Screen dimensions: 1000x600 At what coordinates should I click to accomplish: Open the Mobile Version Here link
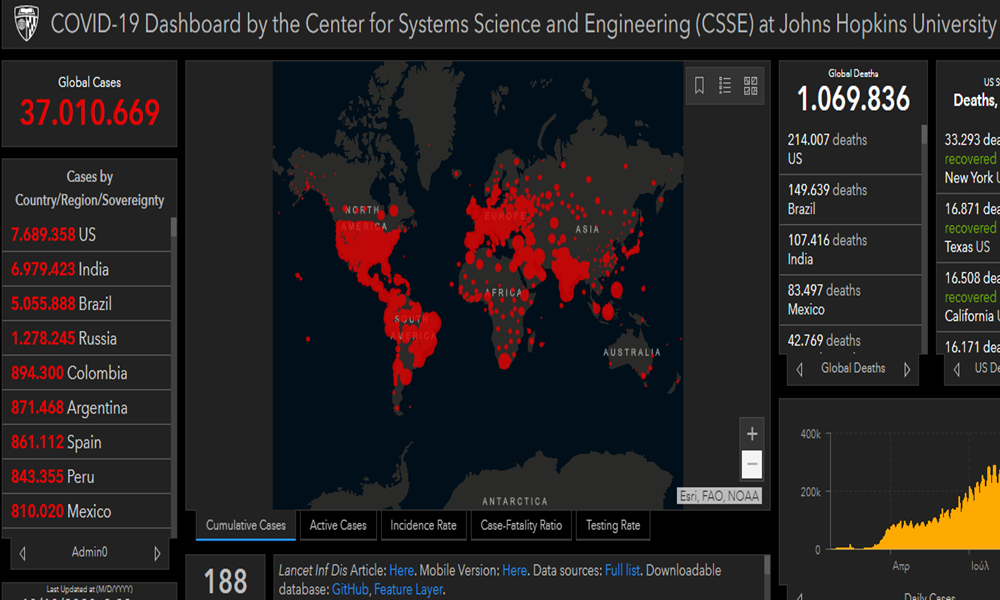click(x=514, y=570)
